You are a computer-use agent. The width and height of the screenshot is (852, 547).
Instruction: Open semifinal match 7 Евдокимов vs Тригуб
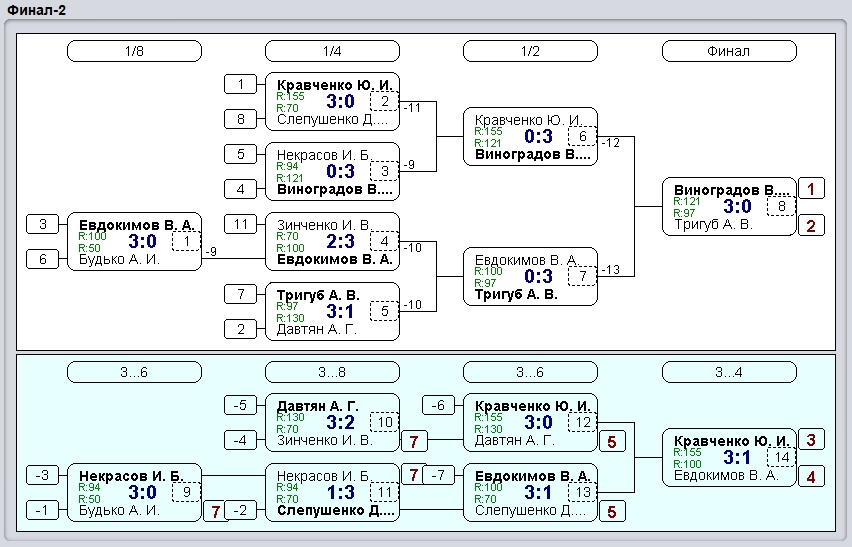[x=530, y=276]
